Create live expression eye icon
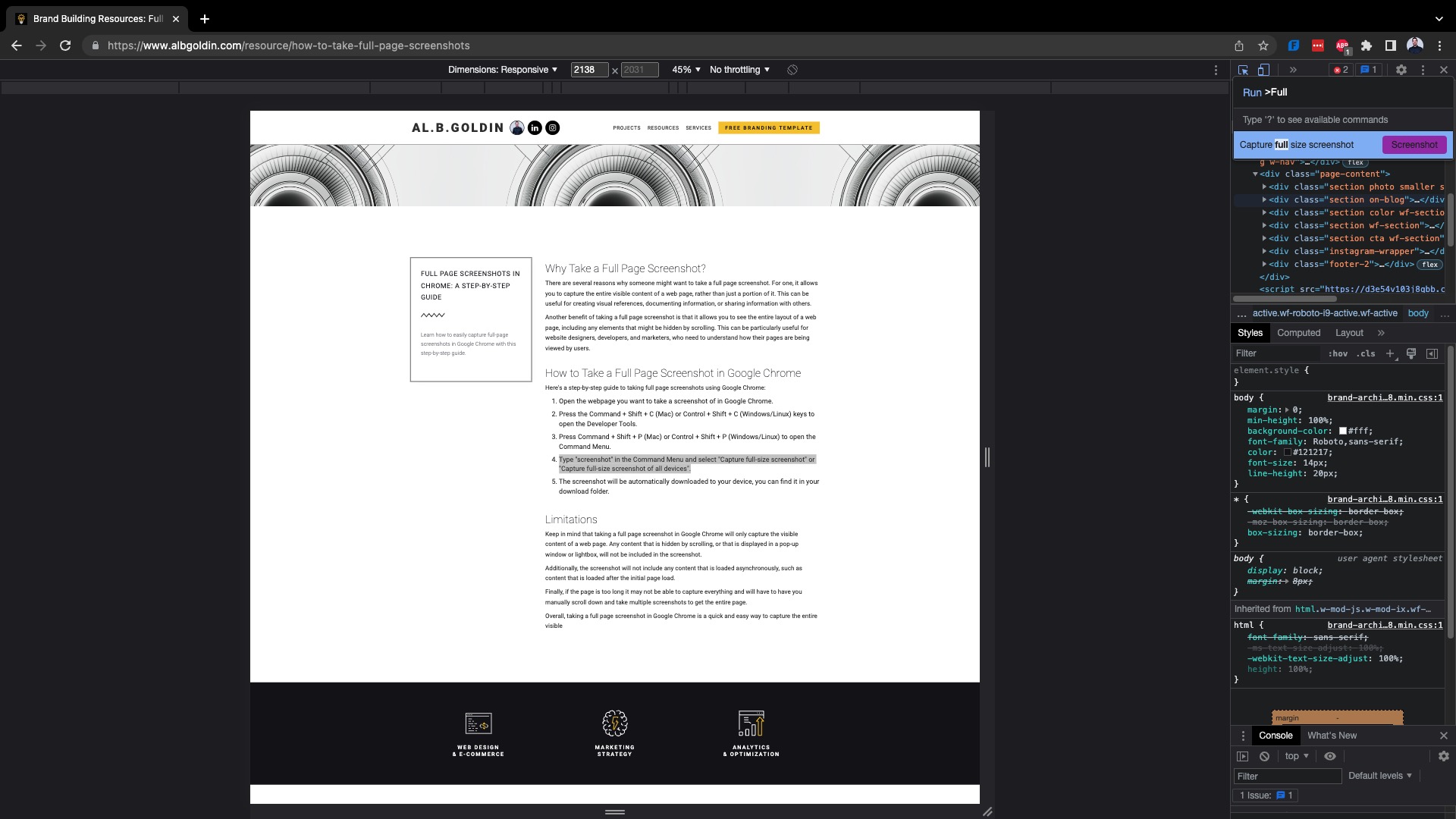Image resolution: width=1456 pixels, height=819 pixels. (1330, 756)
